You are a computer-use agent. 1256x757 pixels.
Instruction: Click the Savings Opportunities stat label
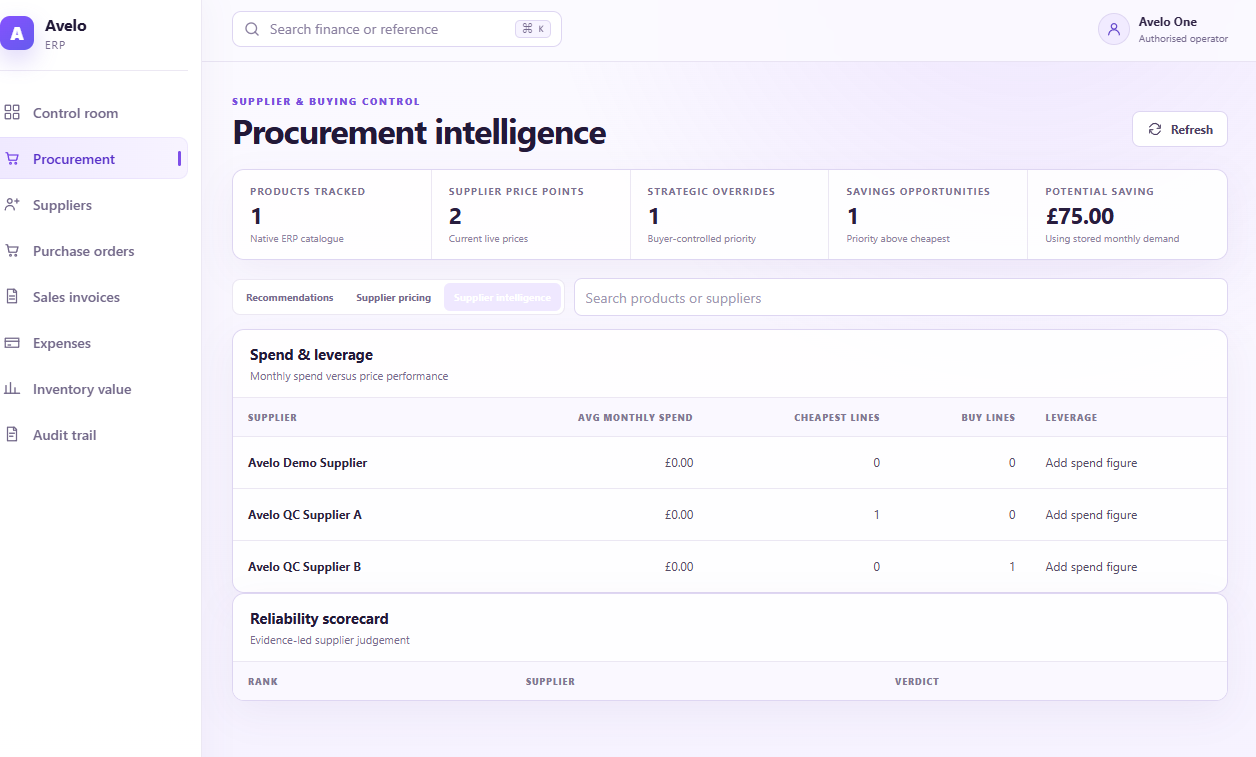918,191
